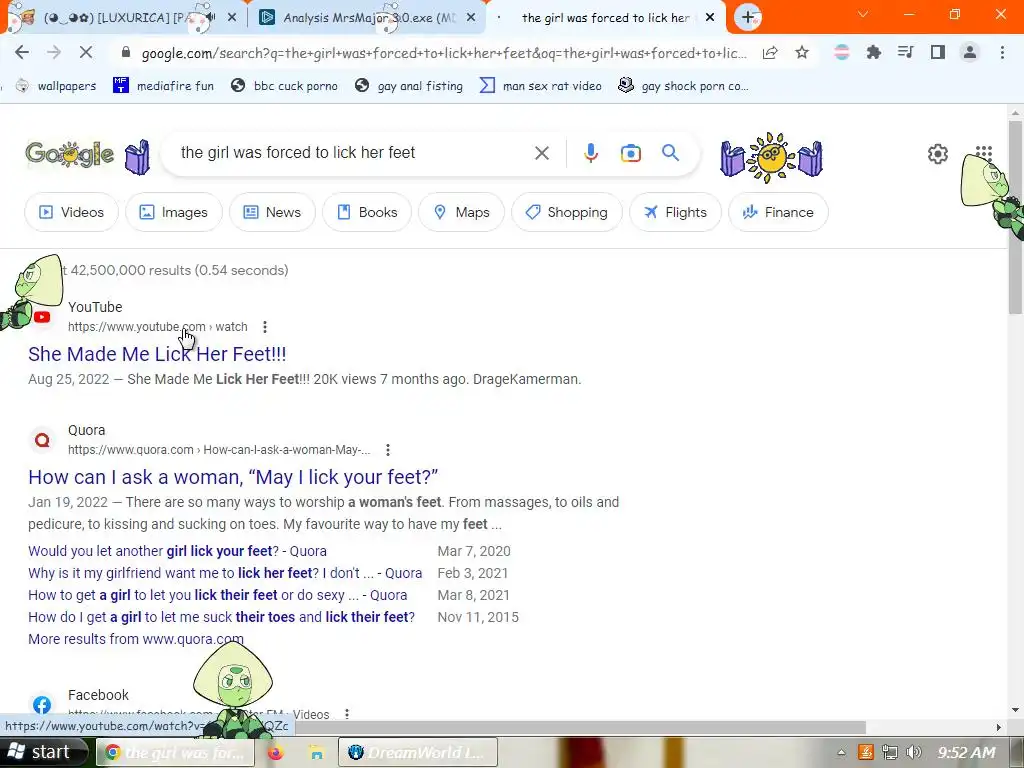This screenshot has width=1024, height=768.
Task: Open the mediafire fun bookmark
Action: (163, 86)
